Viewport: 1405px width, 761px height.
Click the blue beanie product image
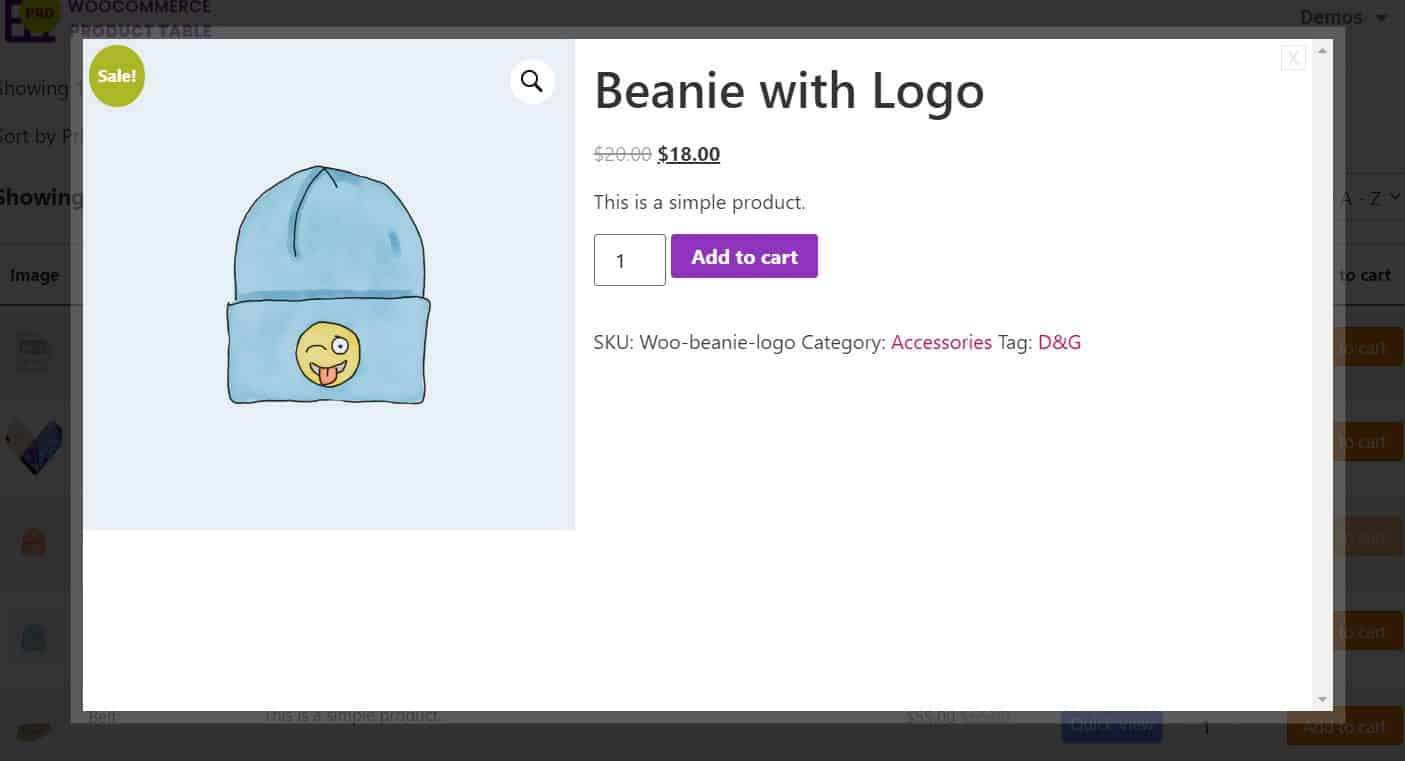328,285
